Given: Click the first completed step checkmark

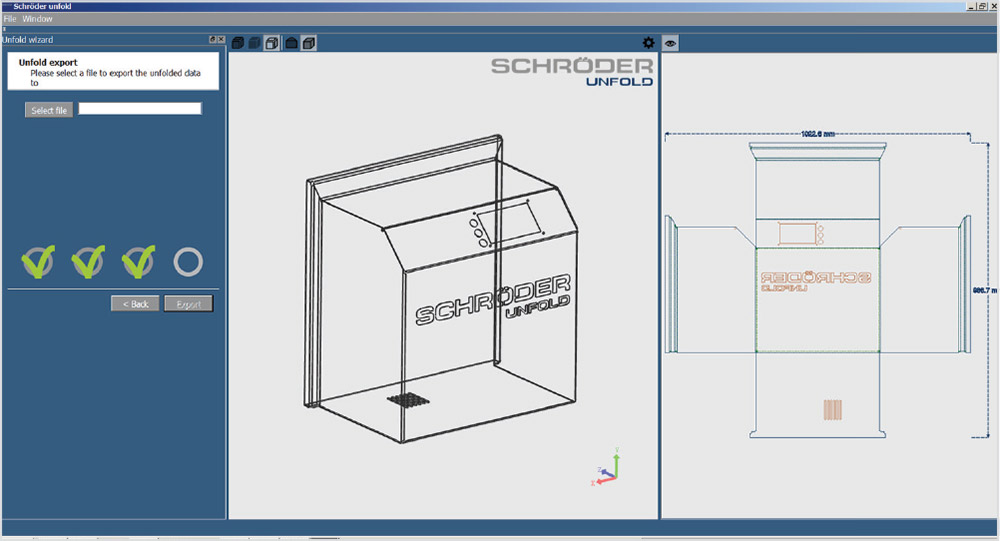Looking at the screenshot, I should pos(38,262).
